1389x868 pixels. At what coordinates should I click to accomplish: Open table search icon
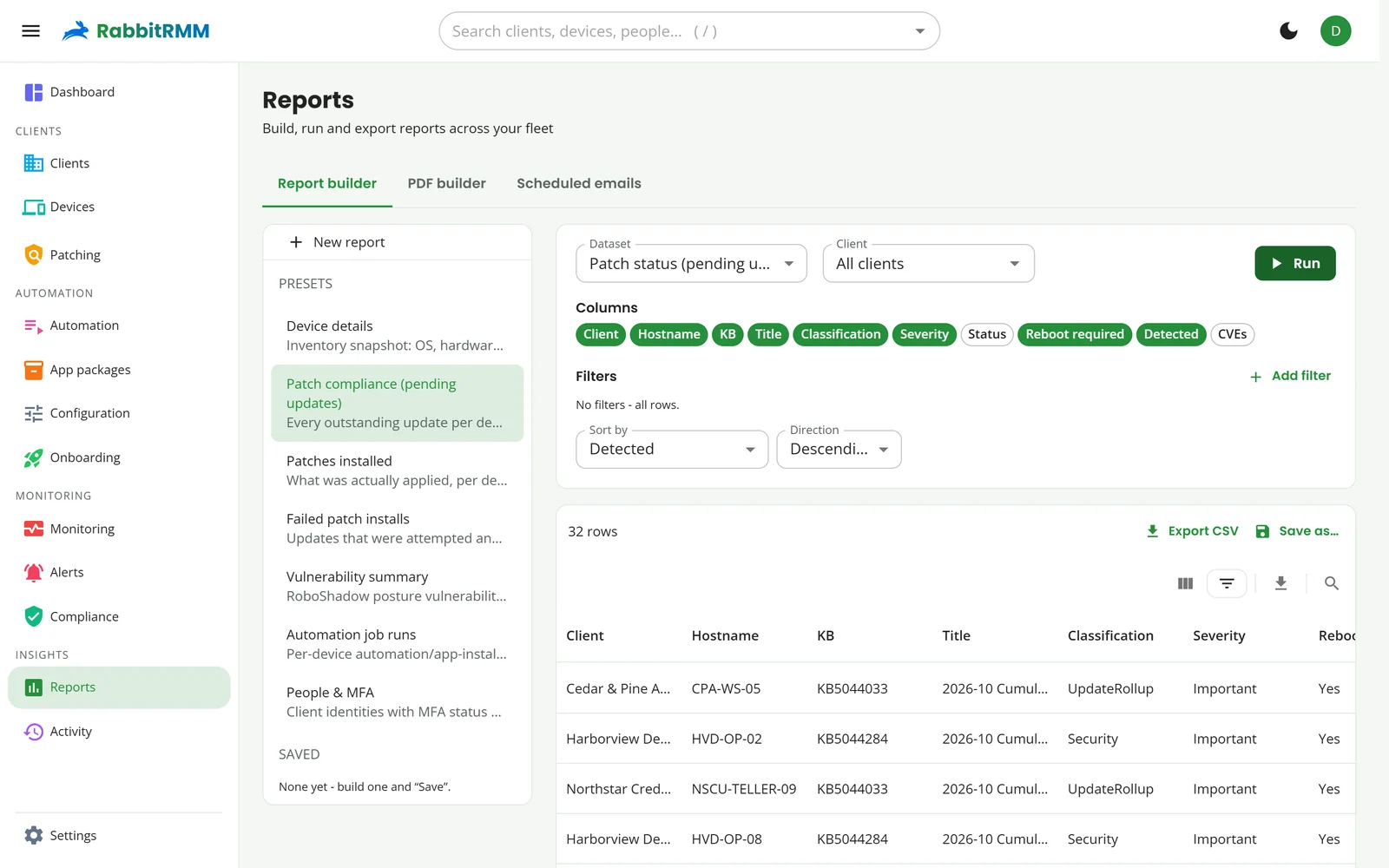point(1331,583)
